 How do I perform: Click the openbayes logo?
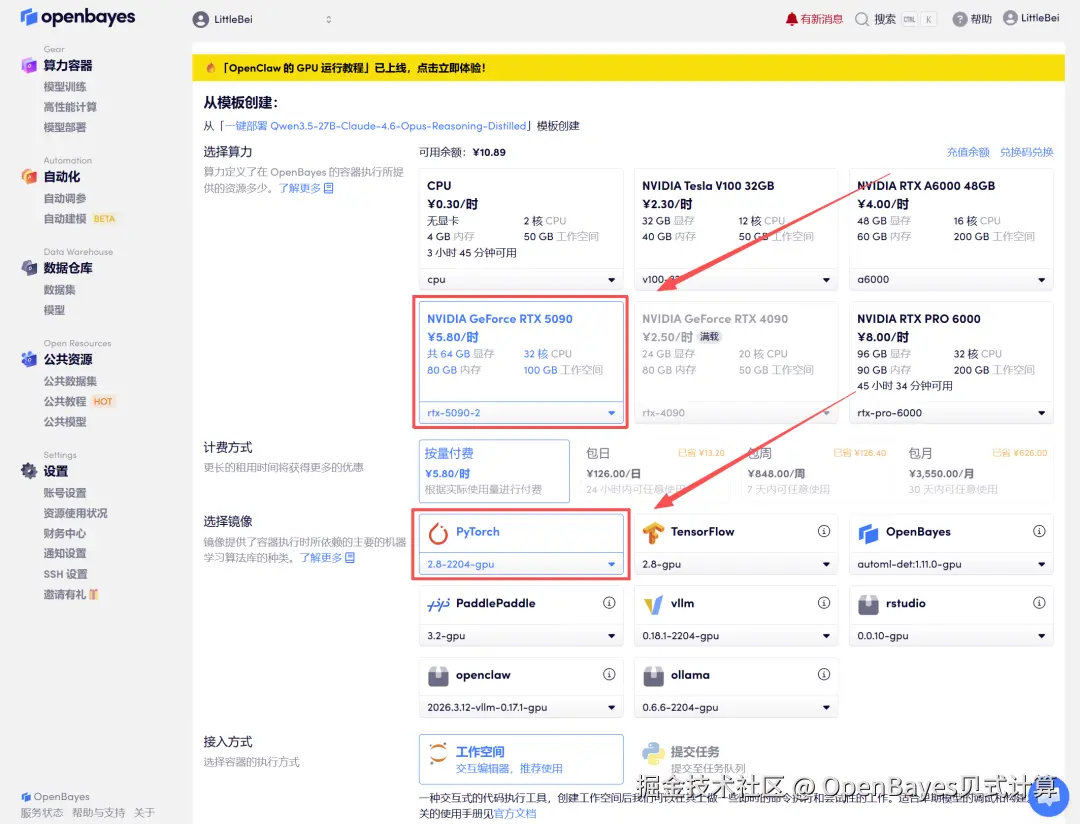point(78,17)
